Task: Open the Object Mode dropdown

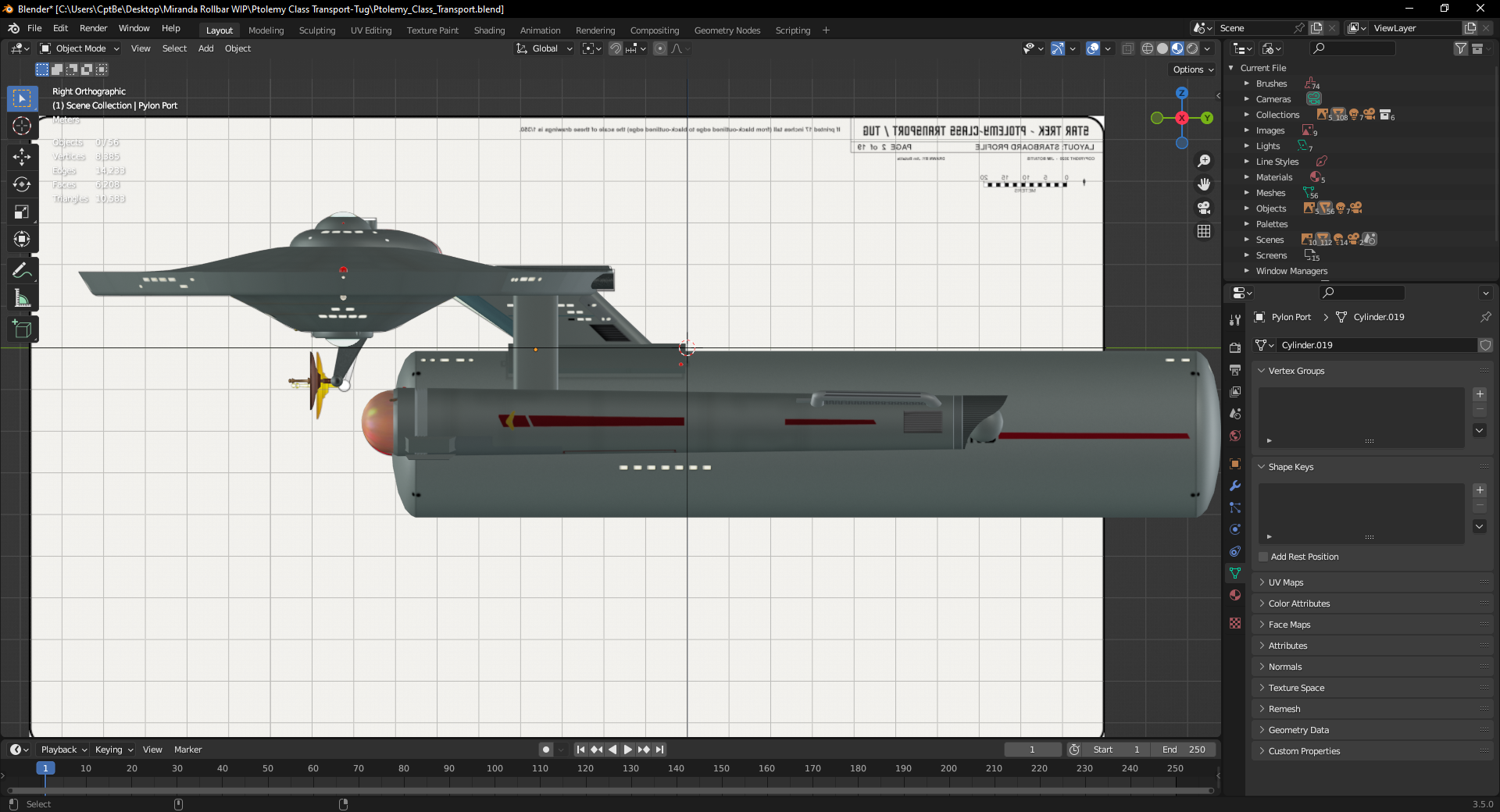Action: [x=80, y=48]
